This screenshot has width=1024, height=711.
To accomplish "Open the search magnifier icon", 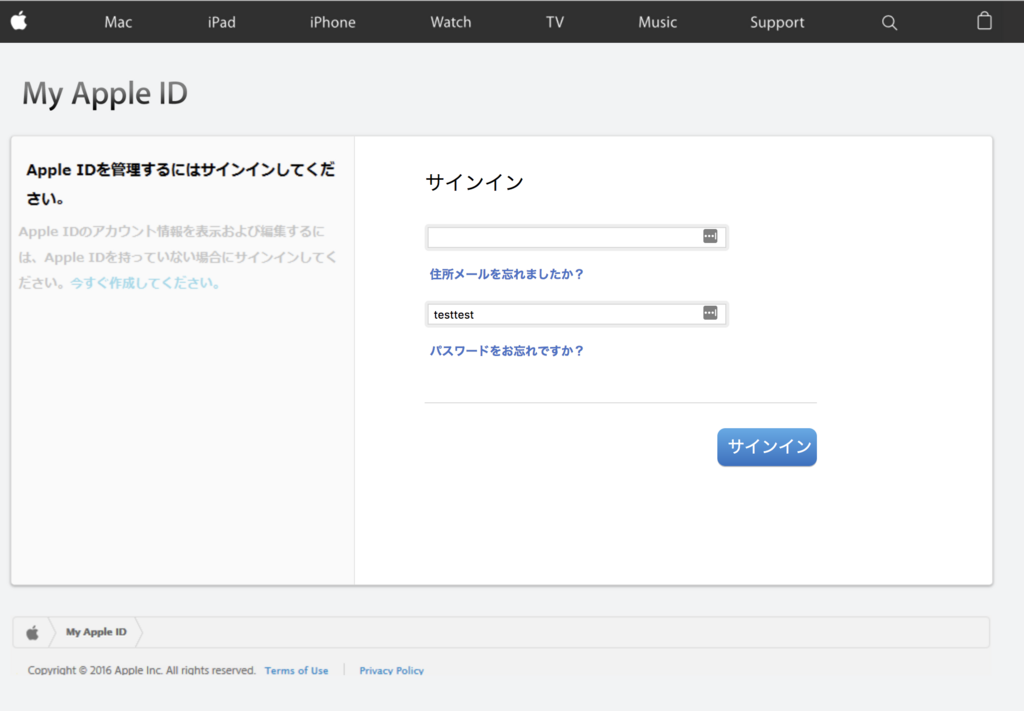I will pyautogui.click(x=889, y=23).
